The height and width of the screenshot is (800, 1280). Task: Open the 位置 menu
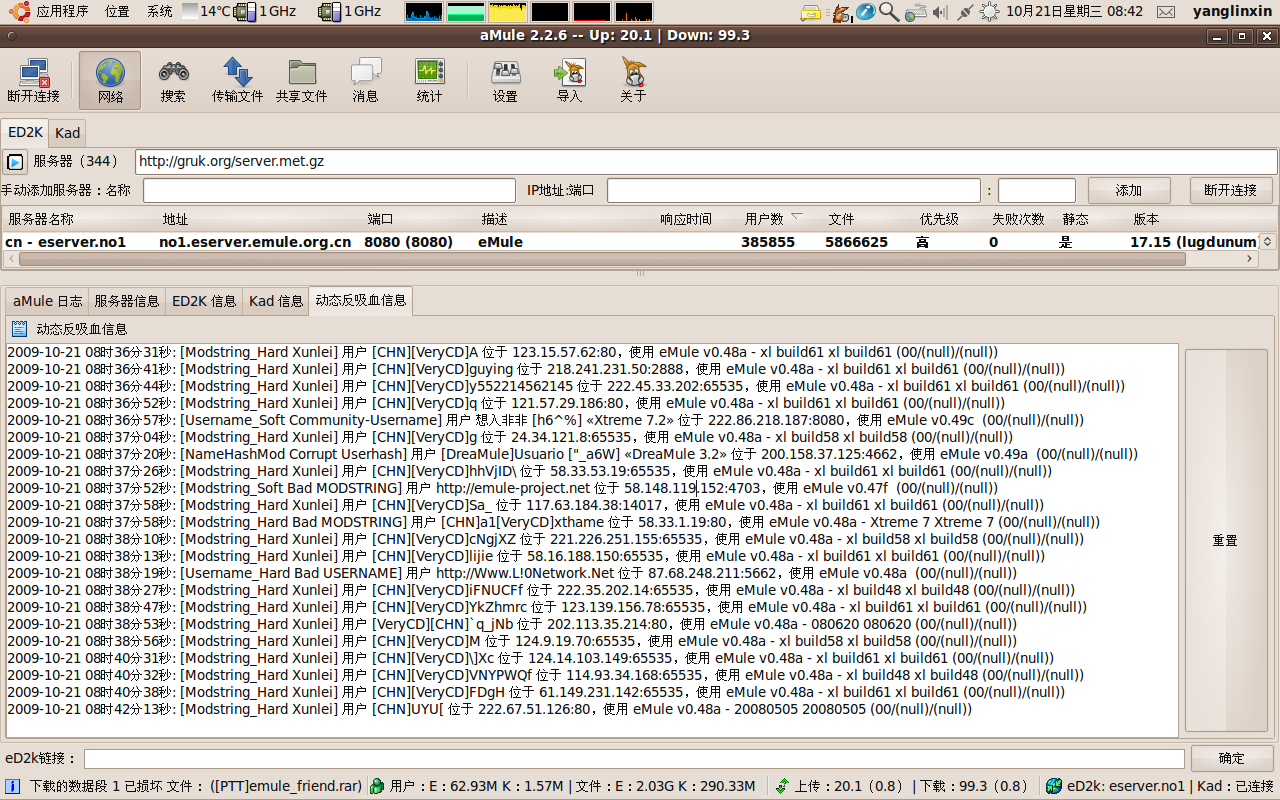click(117, 12)
